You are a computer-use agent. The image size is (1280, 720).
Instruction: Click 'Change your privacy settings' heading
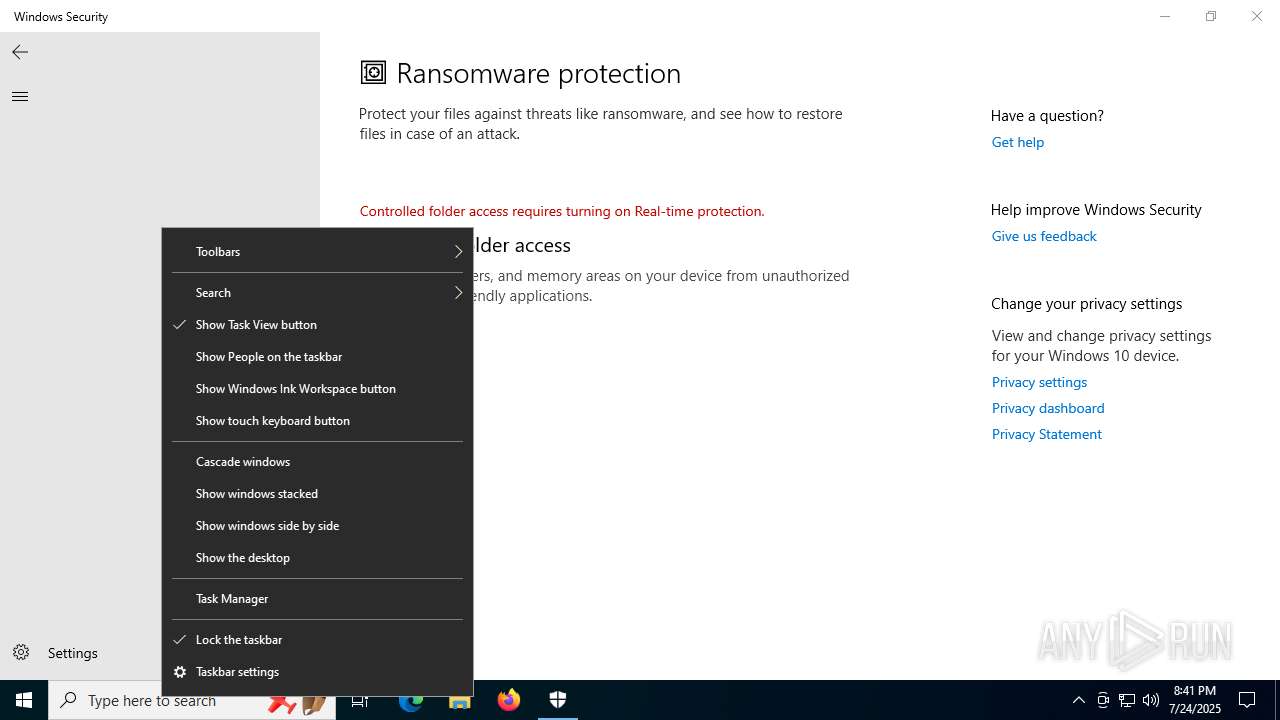pos(1086,304)
